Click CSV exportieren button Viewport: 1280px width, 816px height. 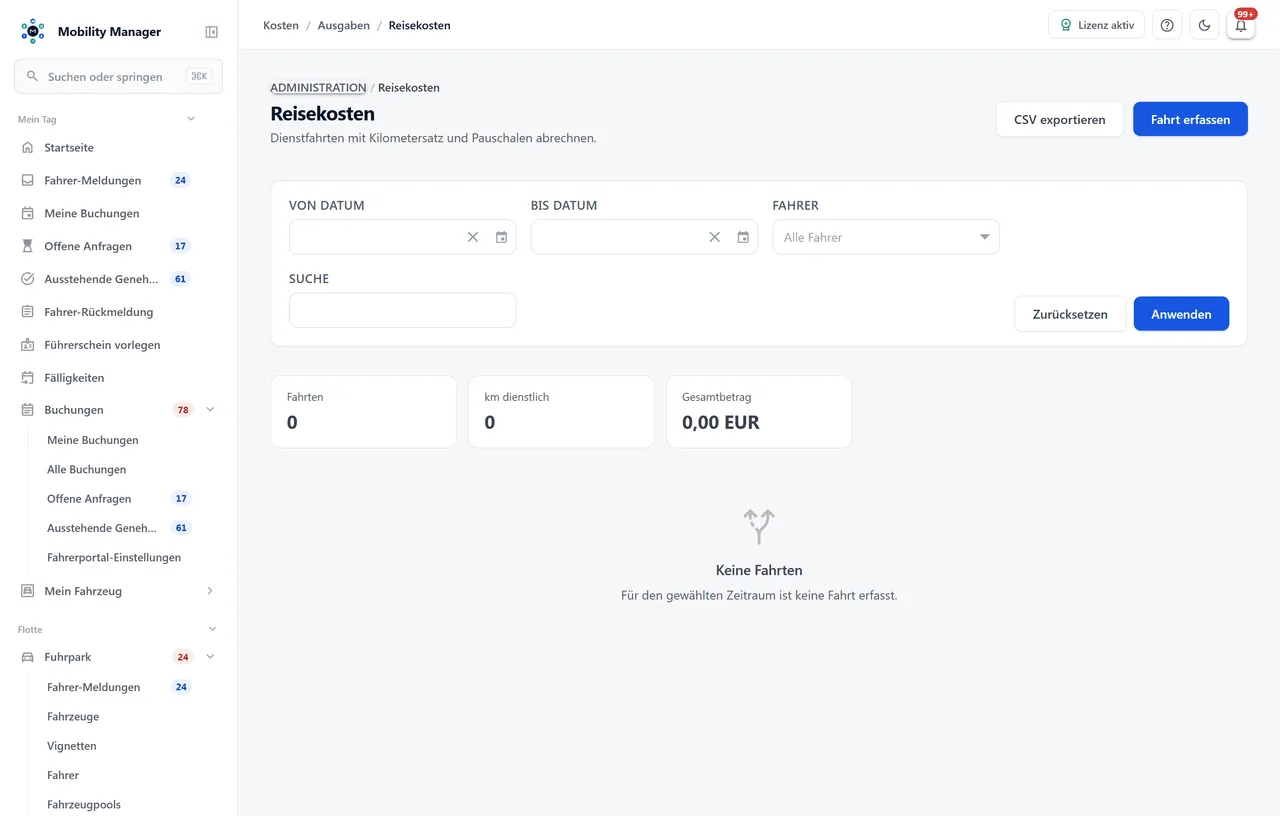point(1060,119)
